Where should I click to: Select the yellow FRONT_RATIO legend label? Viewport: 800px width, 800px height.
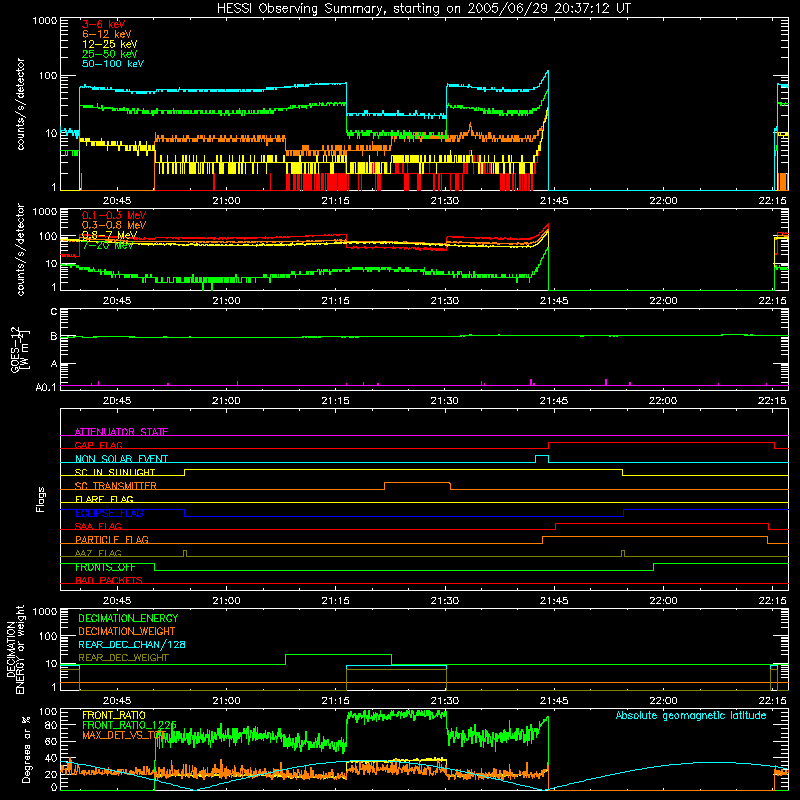pyautogui.click(x=114, y=715)
